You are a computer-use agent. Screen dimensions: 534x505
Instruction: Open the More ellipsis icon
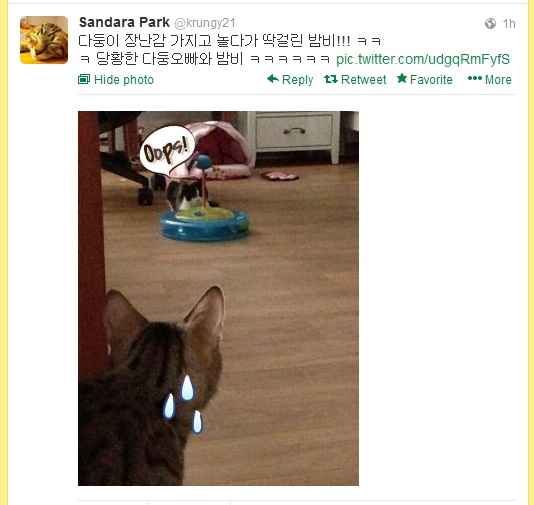coord(475,78)
